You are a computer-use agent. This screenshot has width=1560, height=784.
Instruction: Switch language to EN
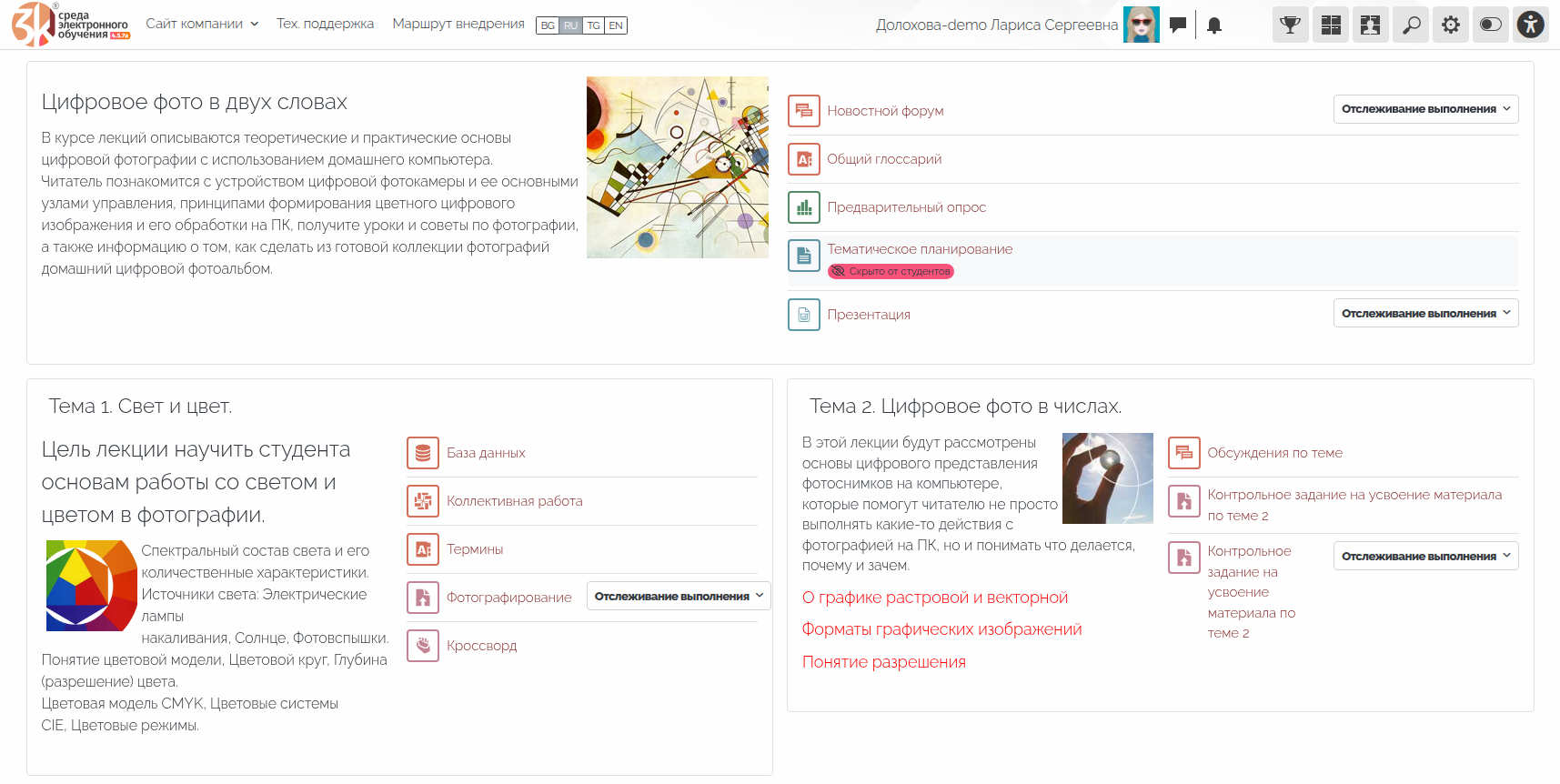click(x=616, y=25)
